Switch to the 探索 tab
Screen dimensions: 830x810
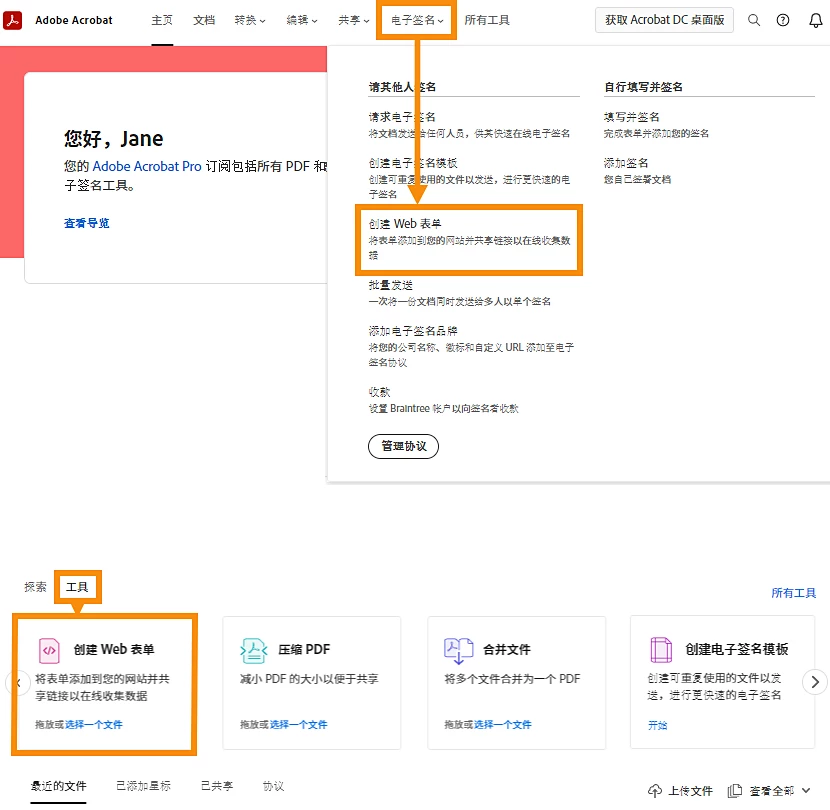click(x=35, y=587)
